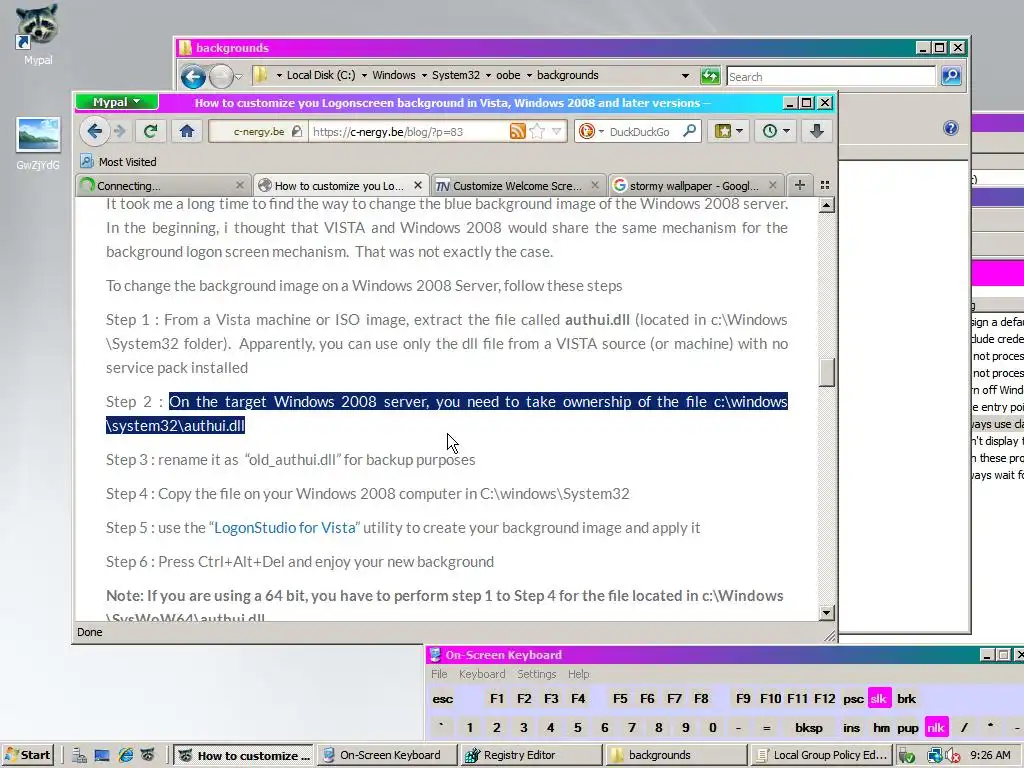Toggle scroll lock slk key

click(x=879, y=699)
